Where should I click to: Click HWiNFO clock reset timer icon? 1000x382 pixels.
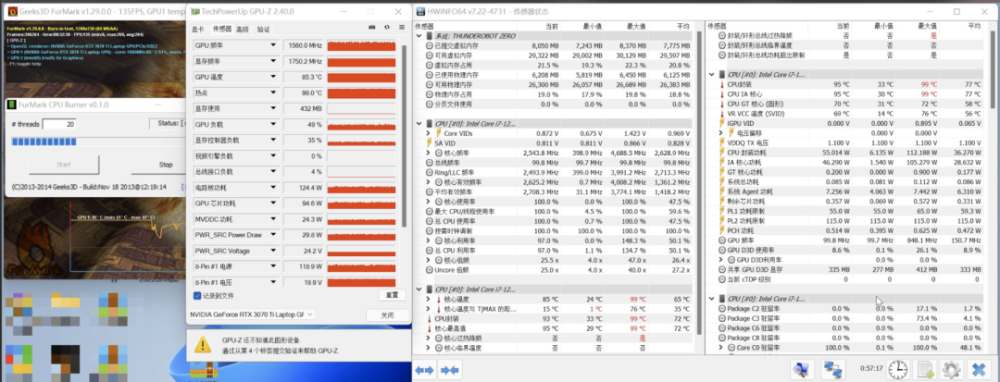(x=898, y=369)
